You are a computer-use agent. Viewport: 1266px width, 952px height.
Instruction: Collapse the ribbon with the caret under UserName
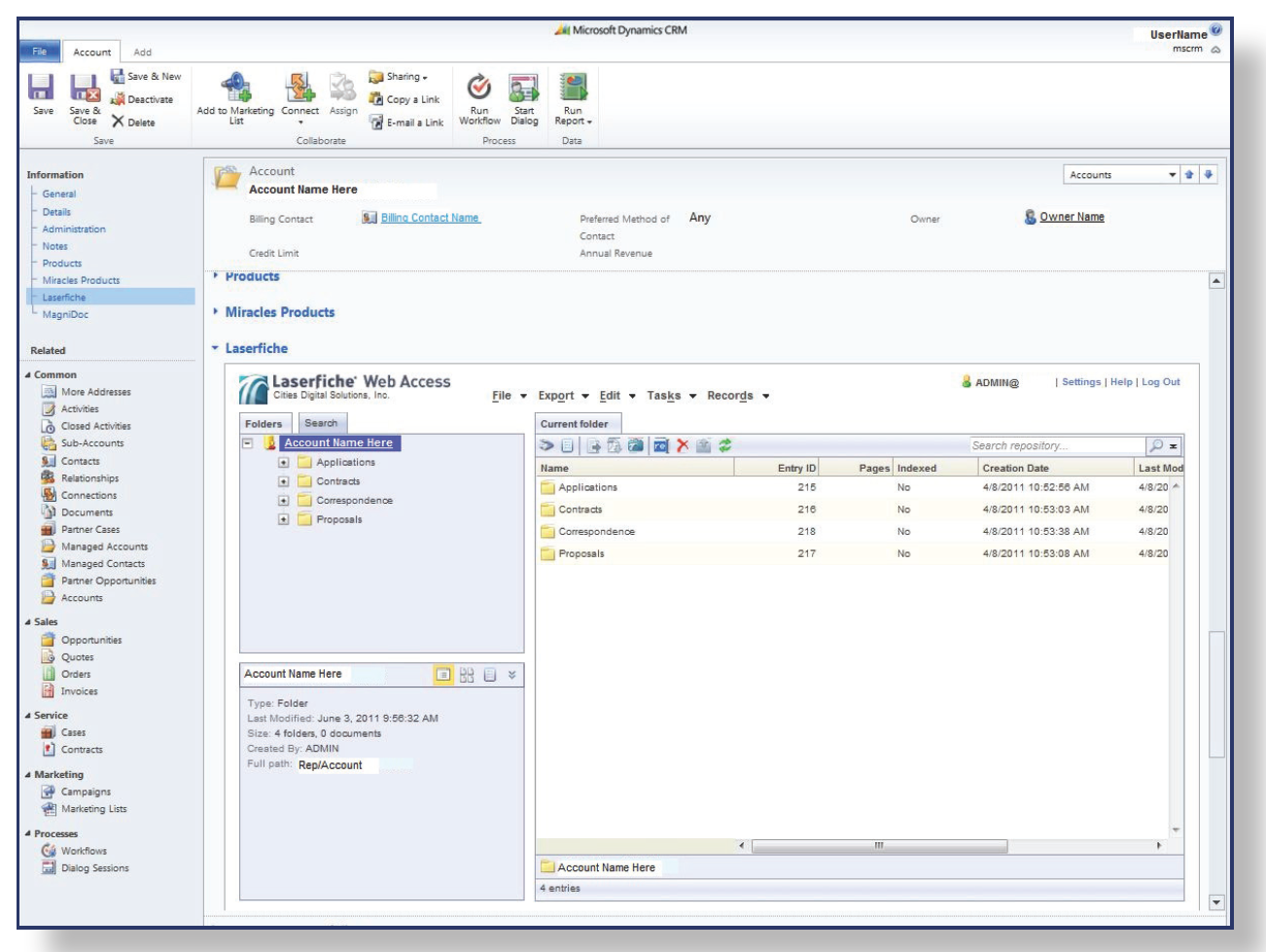click(x=1215, y=50)
